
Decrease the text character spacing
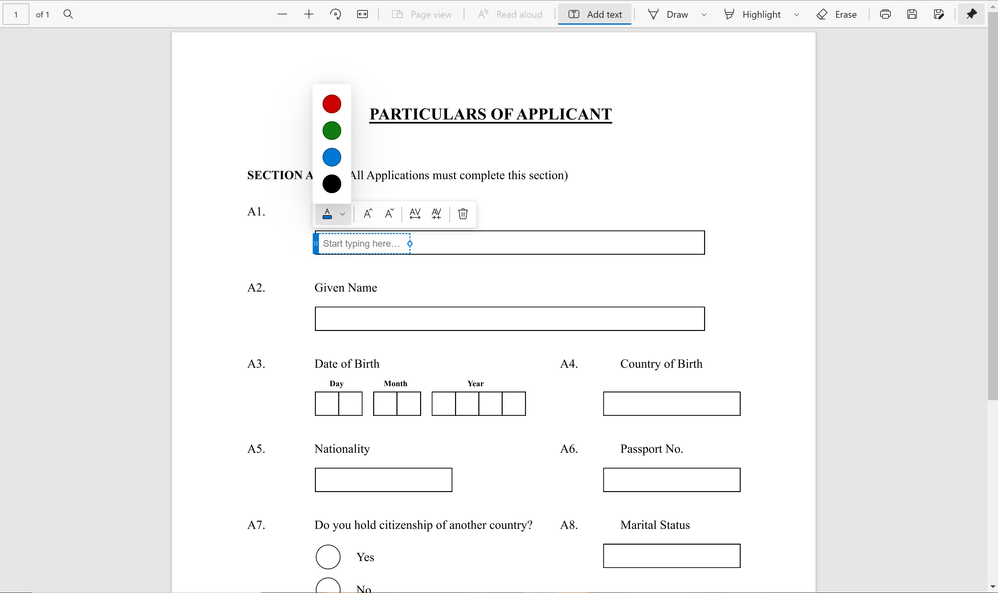click(436, 214)
